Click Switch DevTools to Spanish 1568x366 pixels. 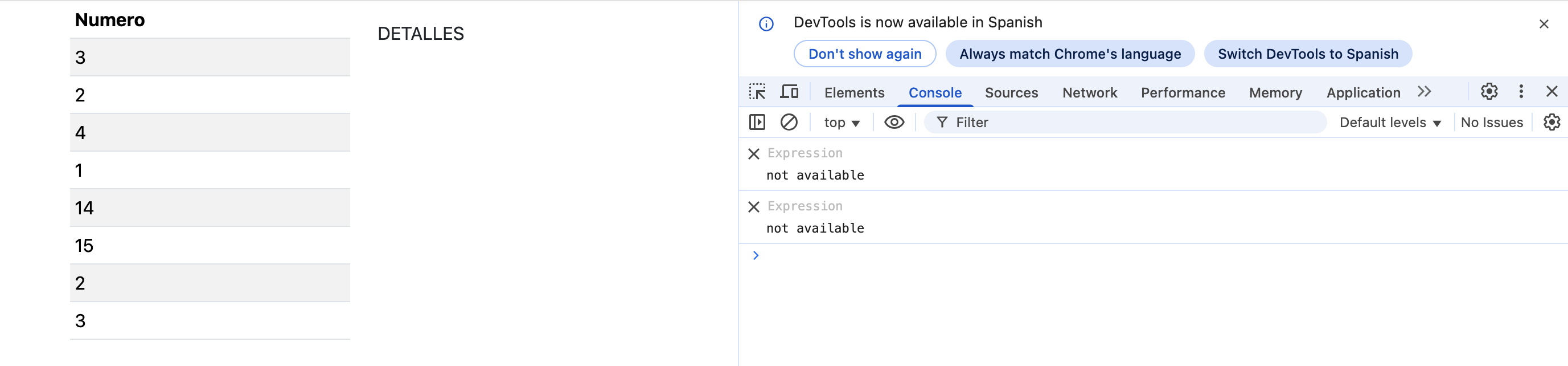click(1307, 54)
